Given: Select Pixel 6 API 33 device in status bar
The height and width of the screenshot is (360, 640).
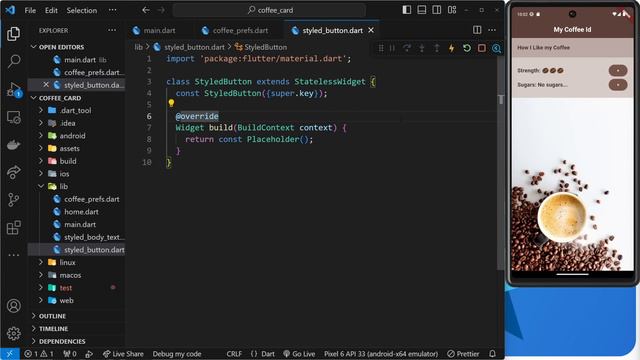Looking at the screenshot, I should pos(381,354).
